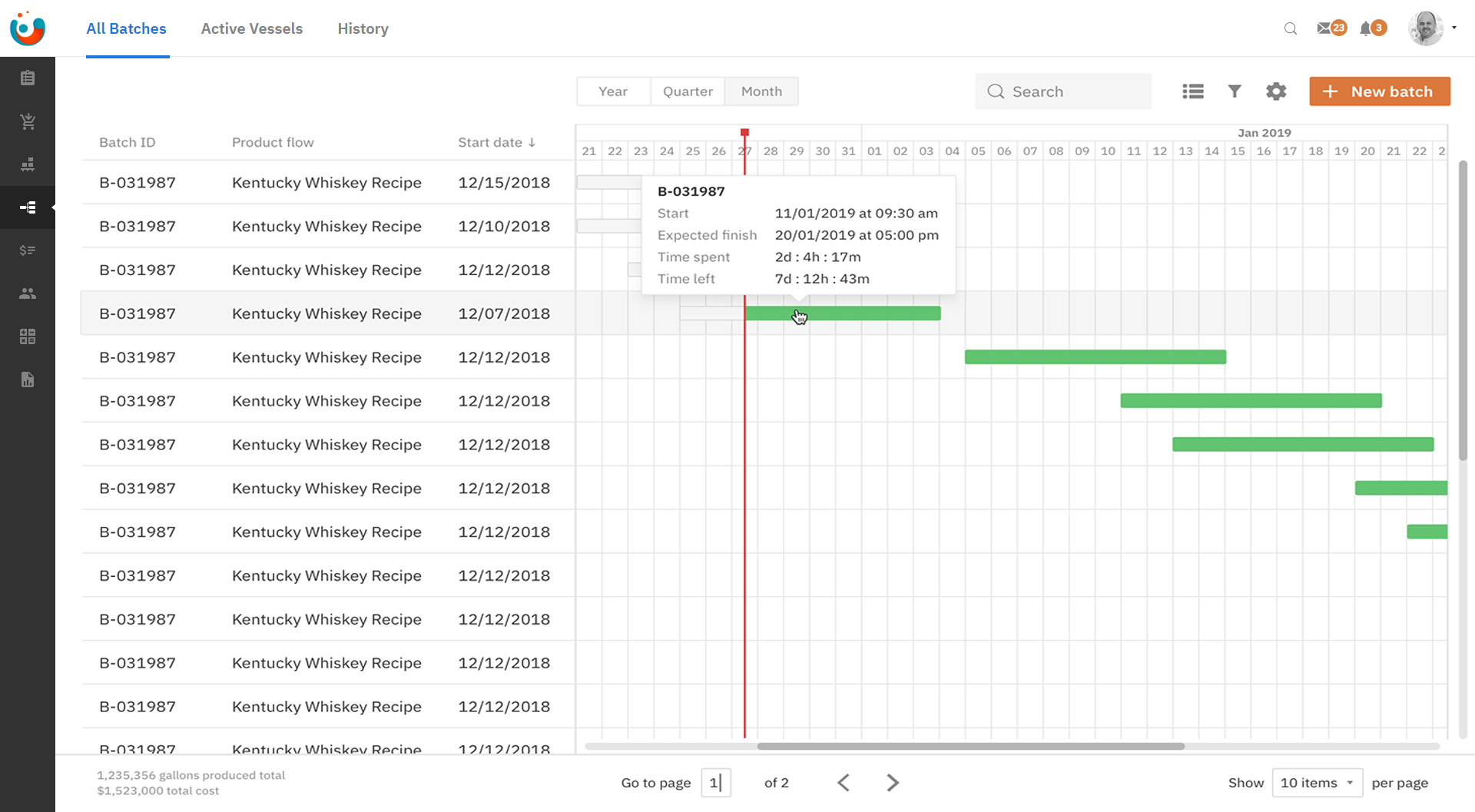This screenshot has height=812, width=1475.
Task: Open the clipboard/orders icon in sidebar
Action: click(x=28, y=77)
